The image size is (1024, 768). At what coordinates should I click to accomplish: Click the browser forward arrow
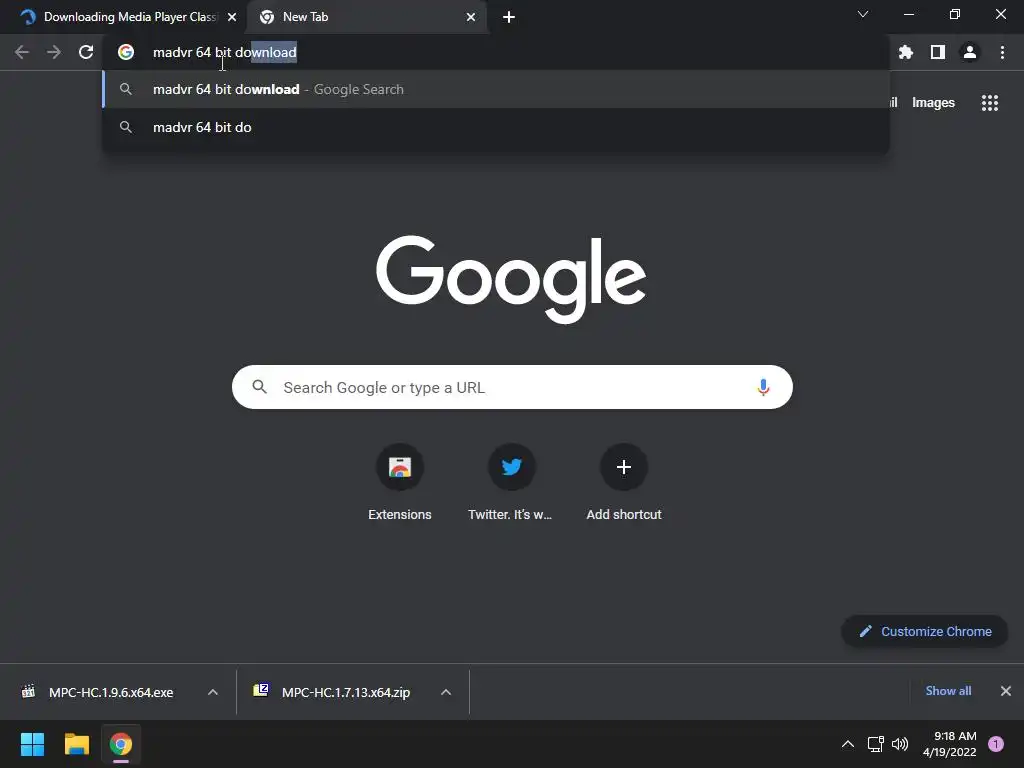click(54, 52)
